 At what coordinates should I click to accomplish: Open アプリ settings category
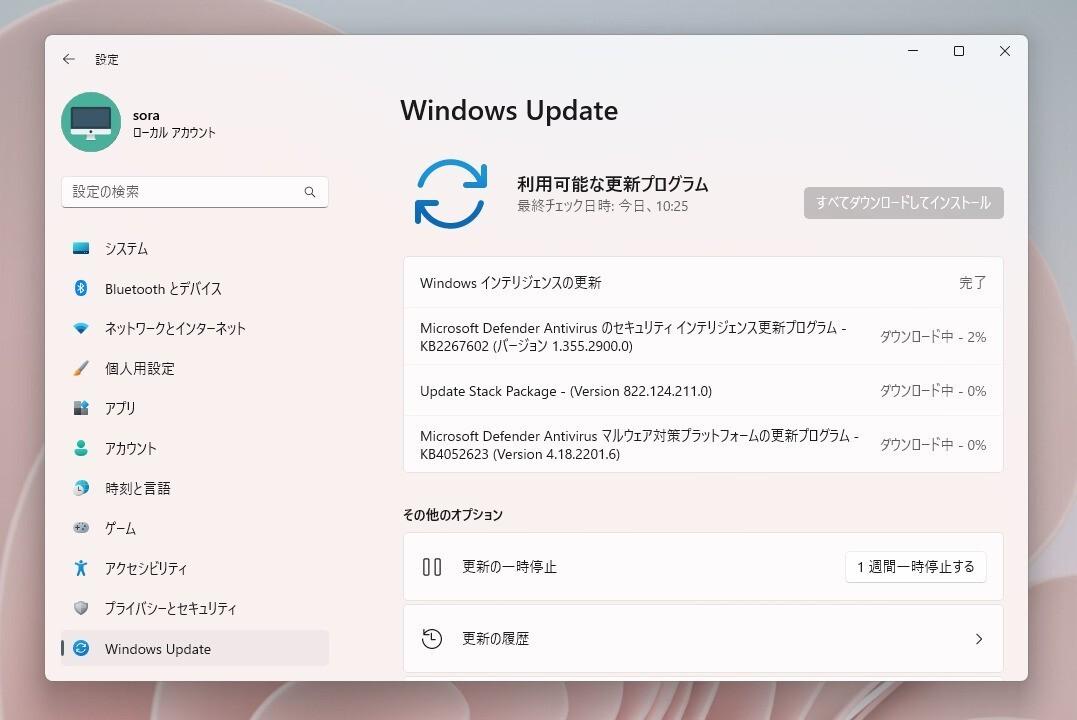point(195,408)
